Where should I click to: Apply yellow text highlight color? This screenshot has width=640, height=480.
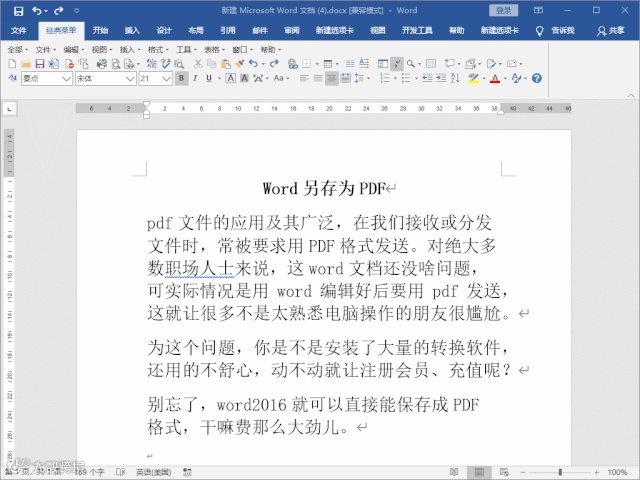474,78
